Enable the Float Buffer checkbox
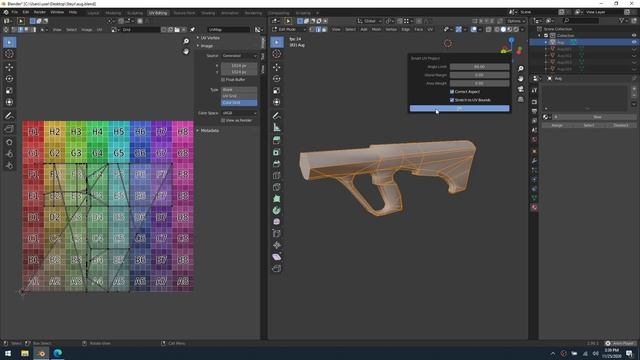Viewport: 640px width, 360px height. point(223,80)
